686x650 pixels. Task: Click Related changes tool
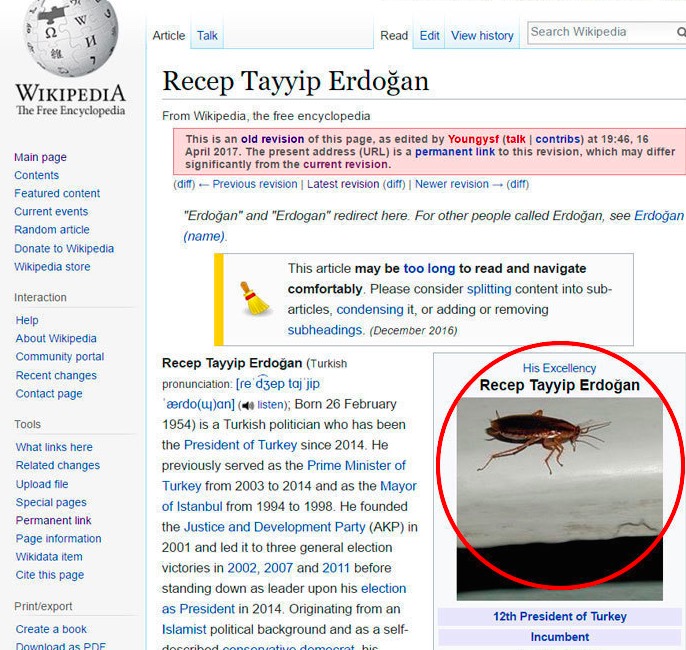[x=57, y=465]
